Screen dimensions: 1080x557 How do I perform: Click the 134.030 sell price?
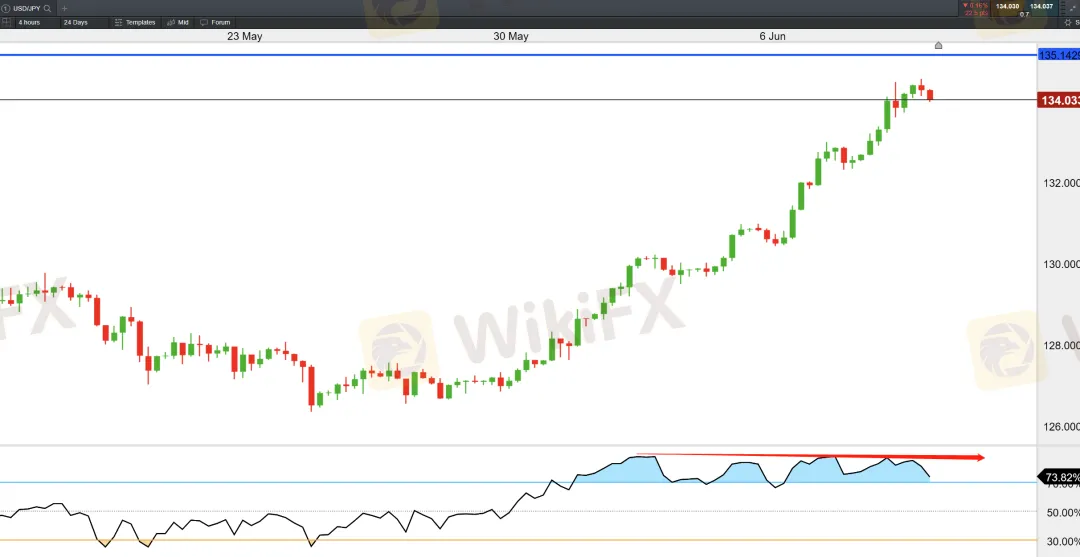tap(1008, 6)
